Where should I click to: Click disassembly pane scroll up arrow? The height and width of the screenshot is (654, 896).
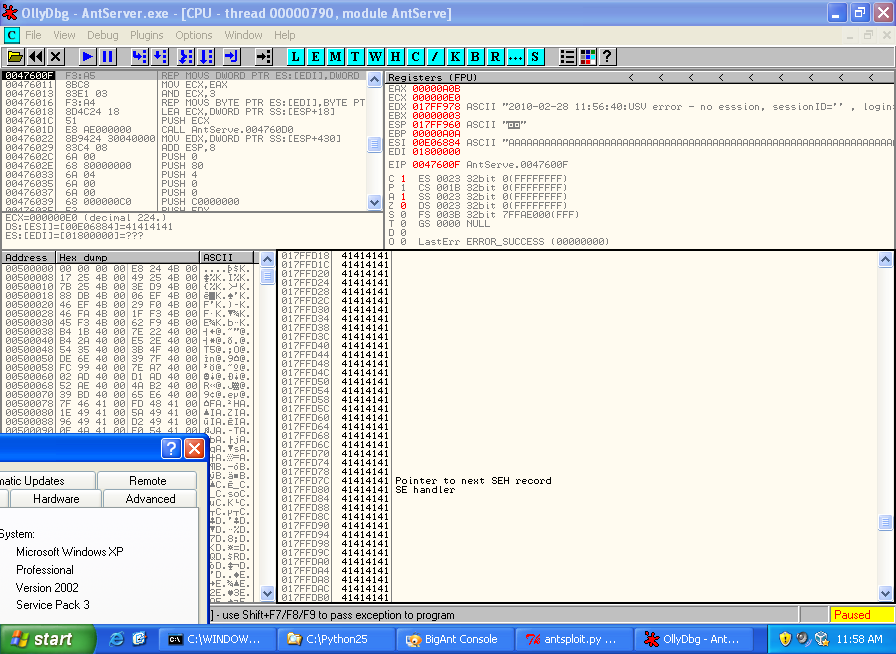click(x=374, y=79)
